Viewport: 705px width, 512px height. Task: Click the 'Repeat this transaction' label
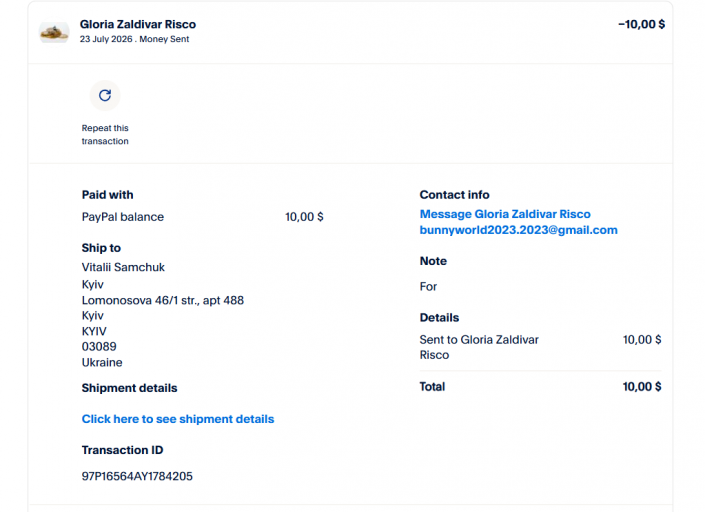(x=105, y=134)
